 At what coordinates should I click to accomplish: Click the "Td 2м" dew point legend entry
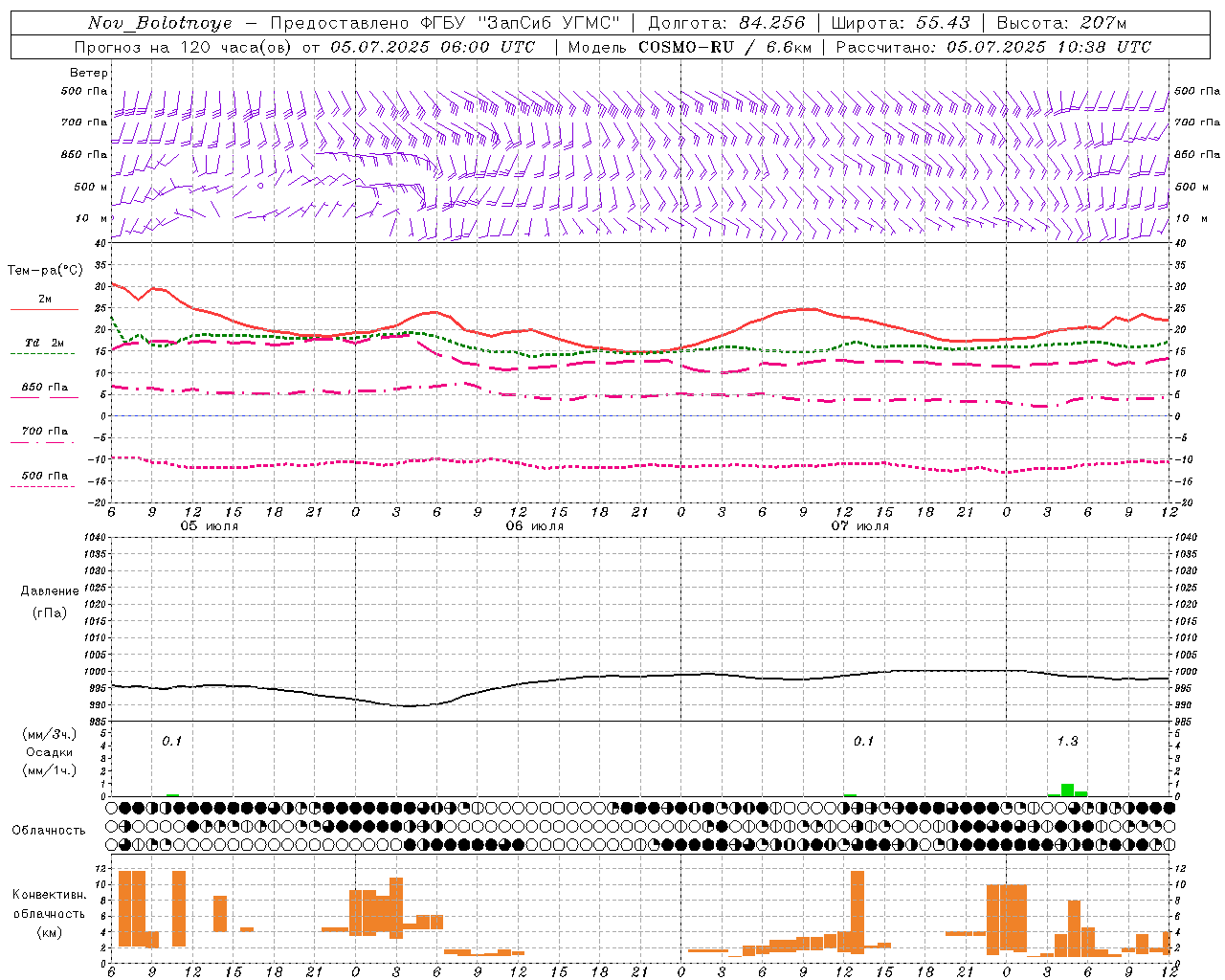(x=45, y=343)
